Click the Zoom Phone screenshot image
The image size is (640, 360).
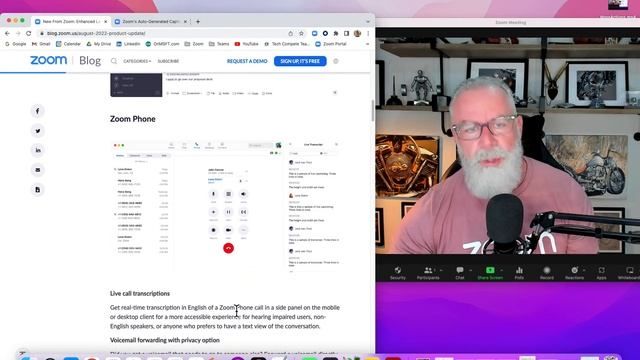click(225, 206)
